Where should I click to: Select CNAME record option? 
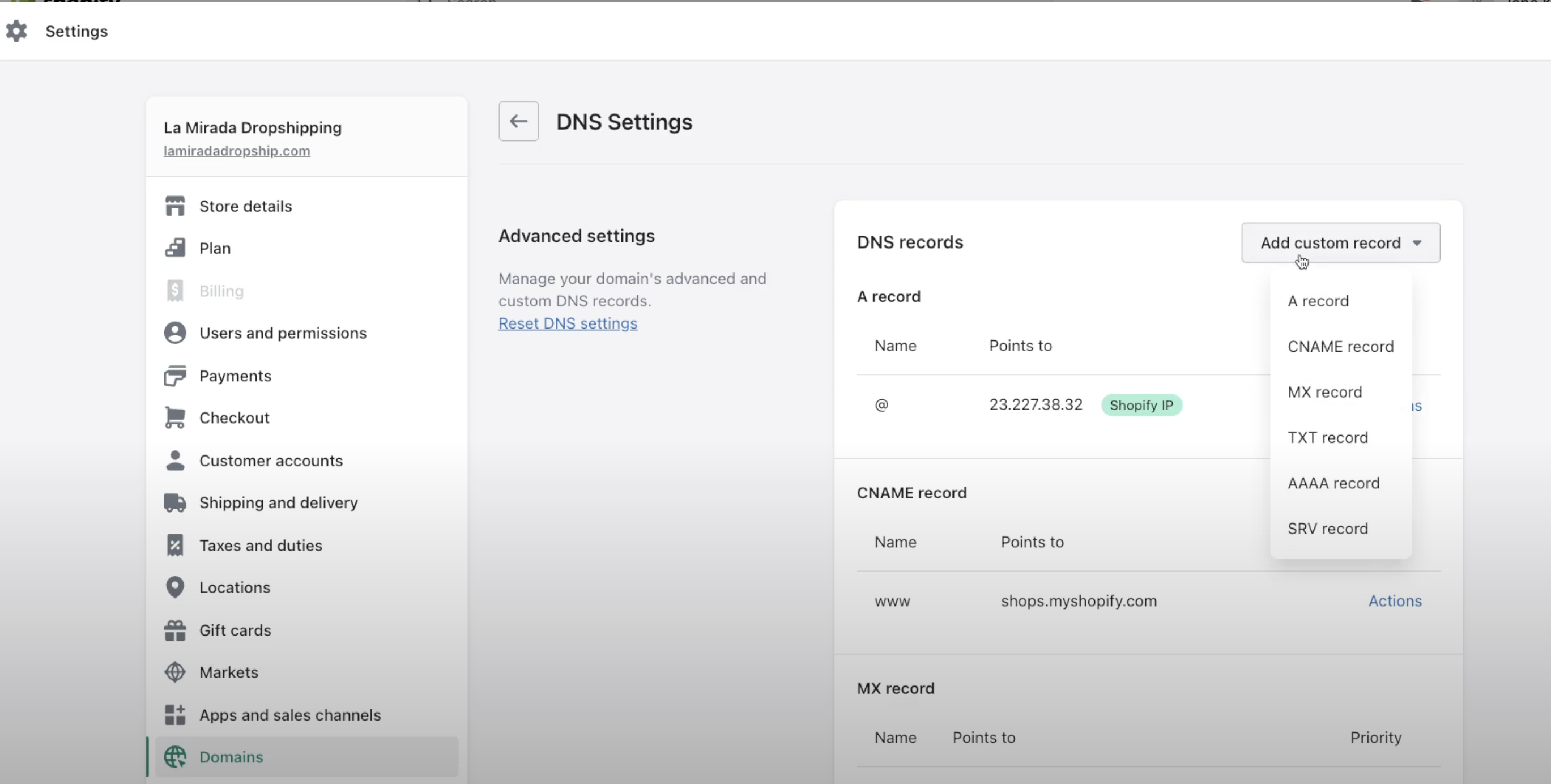[1340, 346]
